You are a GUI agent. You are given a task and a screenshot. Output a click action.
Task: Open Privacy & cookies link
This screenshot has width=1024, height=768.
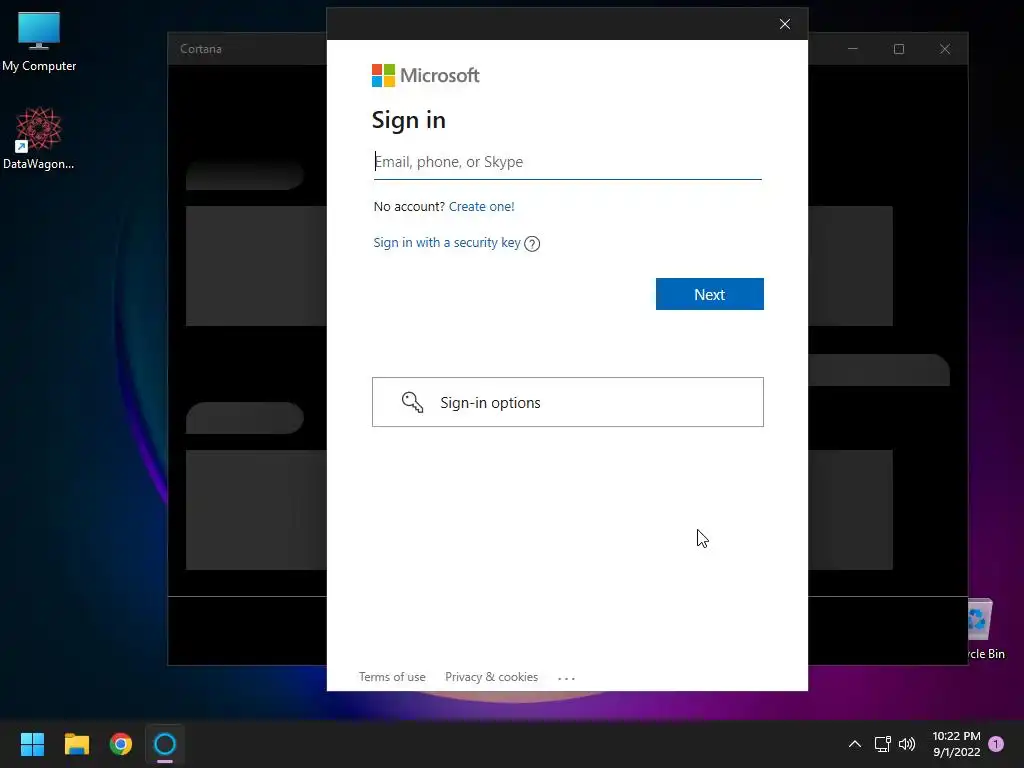[491, 677]
